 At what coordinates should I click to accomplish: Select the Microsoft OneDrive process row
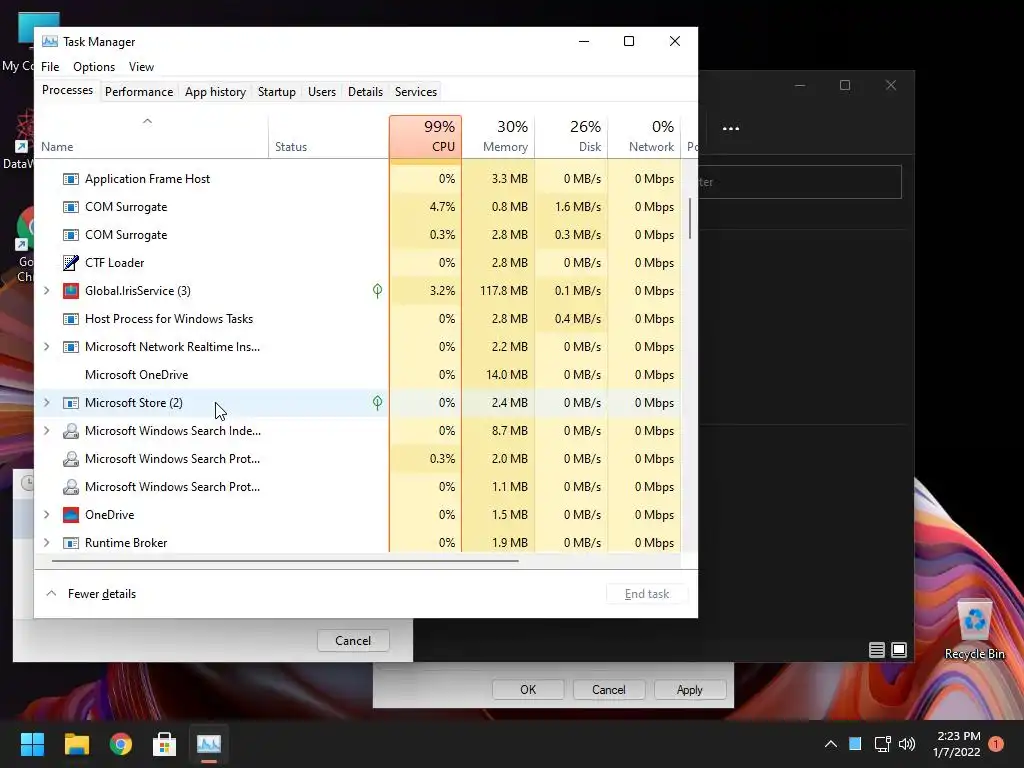pos(357,375)
